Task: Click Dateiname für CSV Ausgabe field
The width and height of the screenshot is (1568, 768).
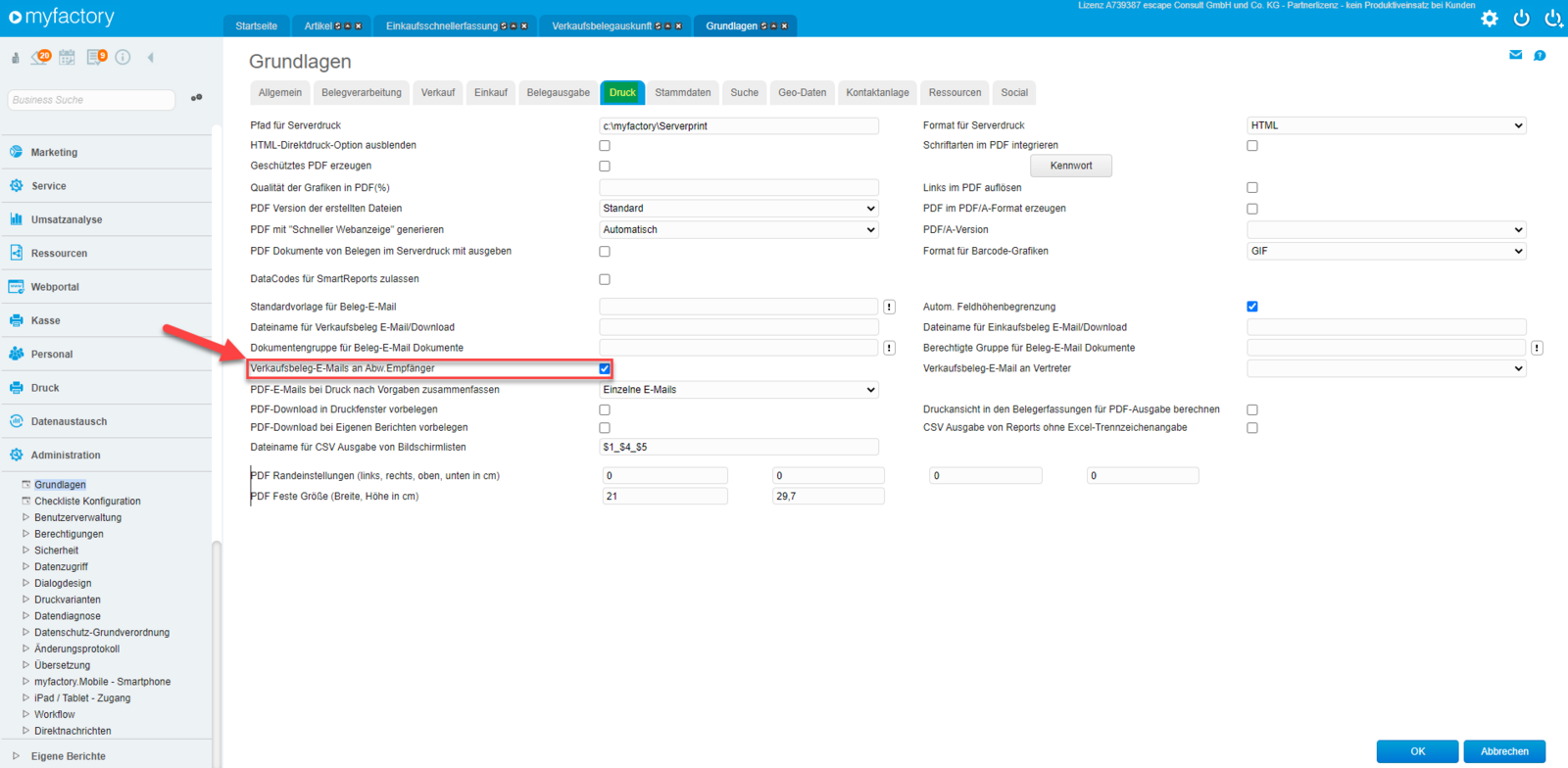Action: [739, 447]
